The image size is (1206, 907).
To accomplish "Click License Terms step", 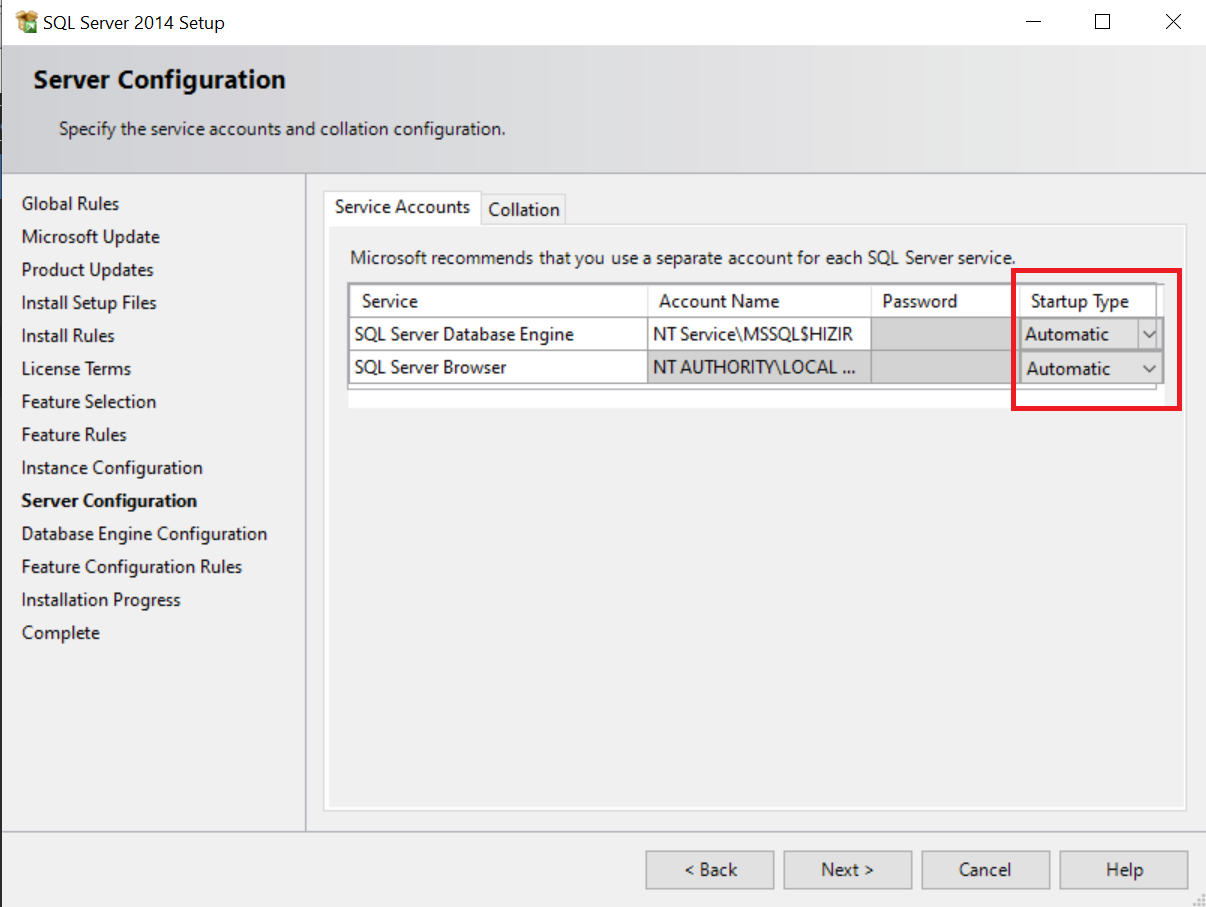I will pos(76,369).
